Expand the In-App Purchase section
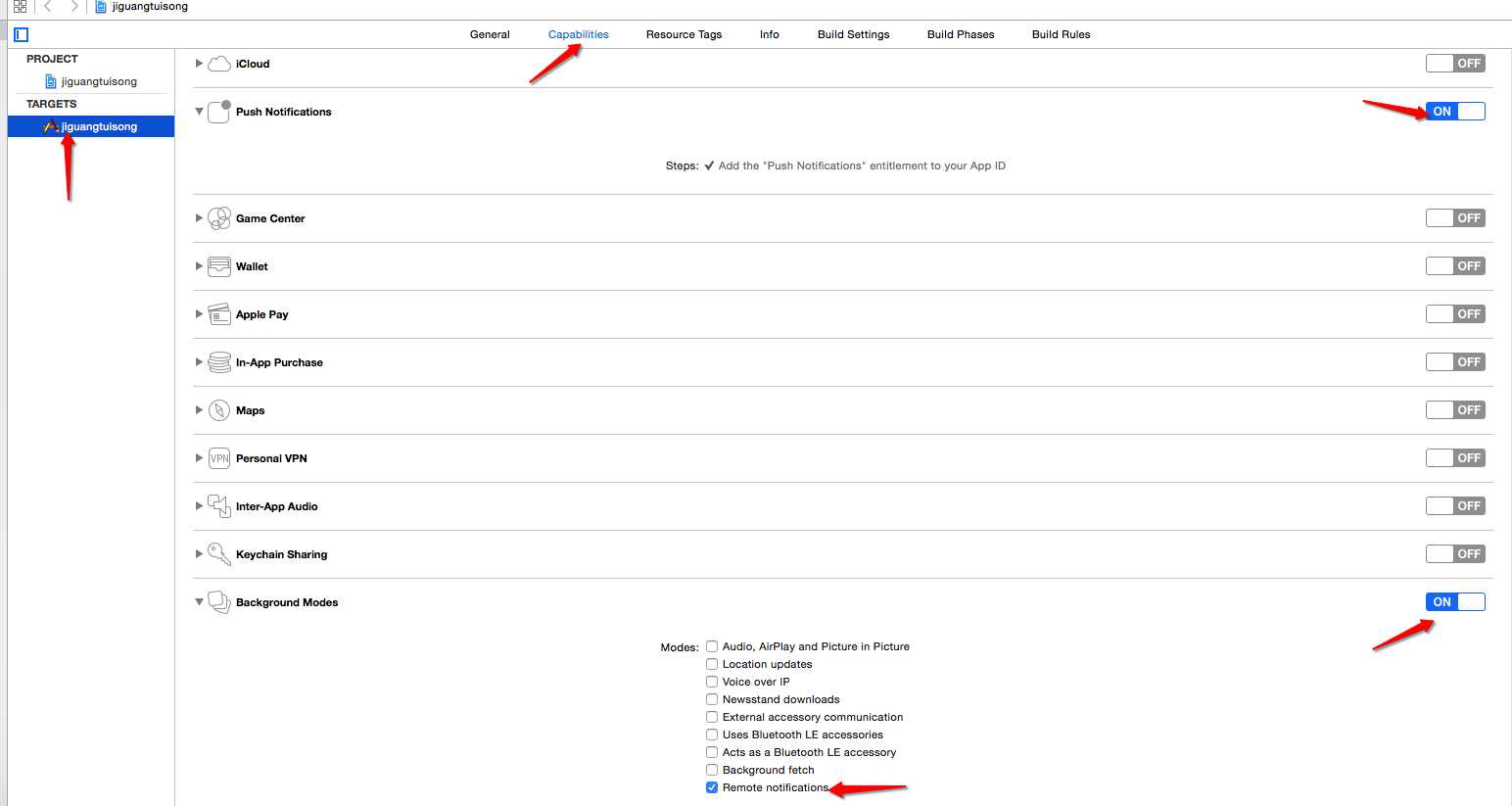The height and width of the screenshot is (806, 1512). 199,362
